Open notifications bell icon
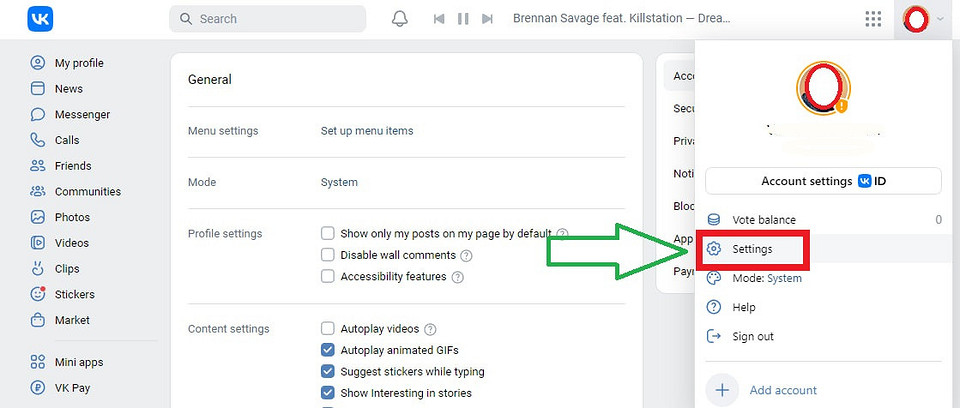This screenshot has width=960, height=408. pos(400,19)
